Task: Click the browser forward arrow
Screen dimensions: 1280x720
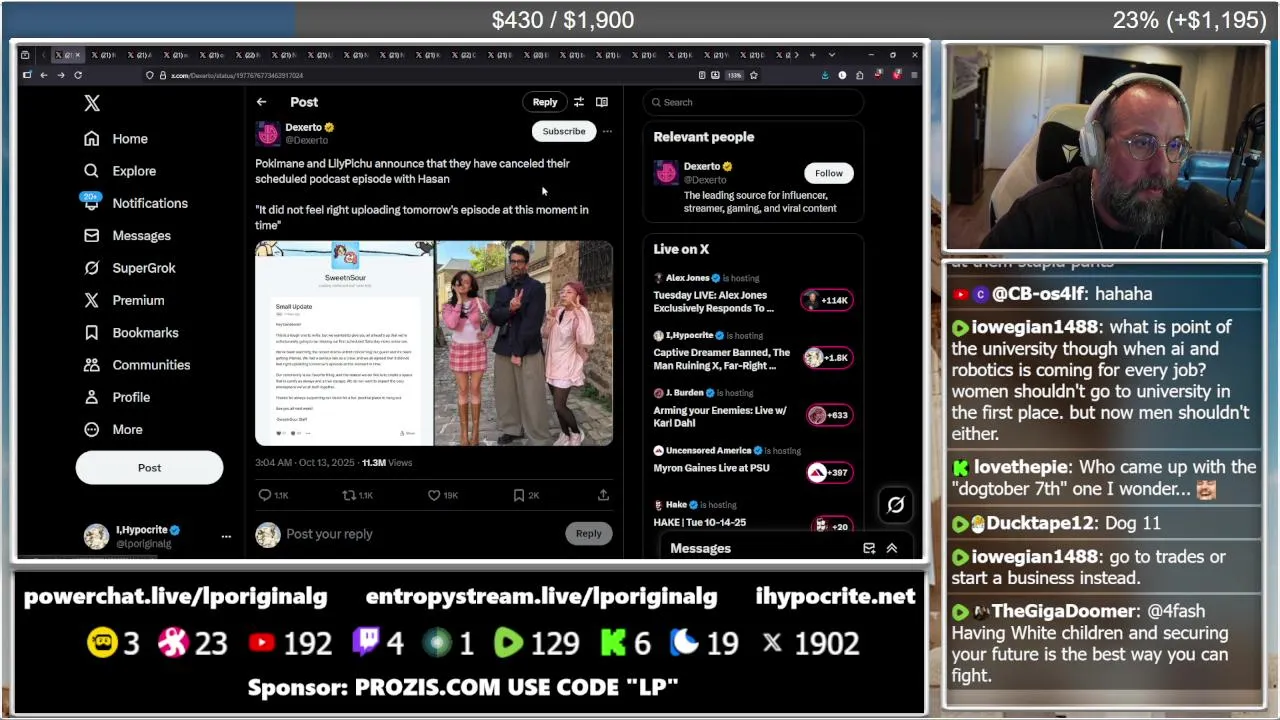Action: coord(60,75)
